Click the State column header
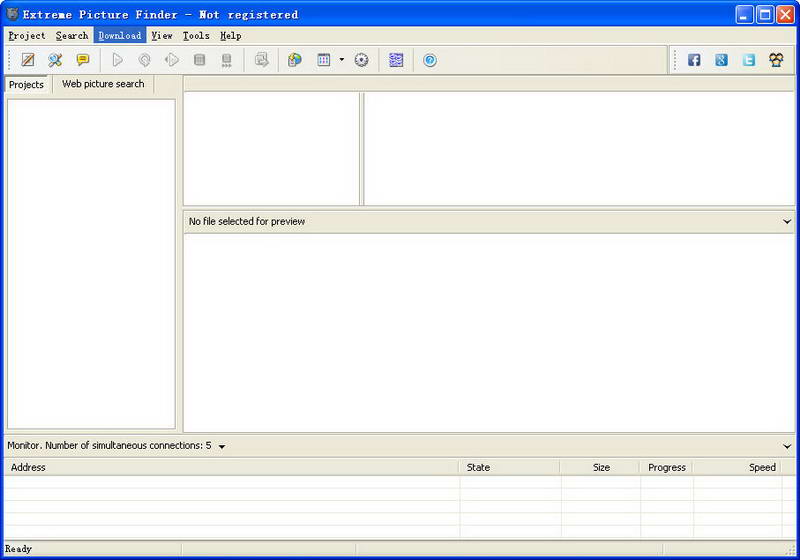Image resolution: width=800 pixels, height=560 pixels. click(510, 467)
